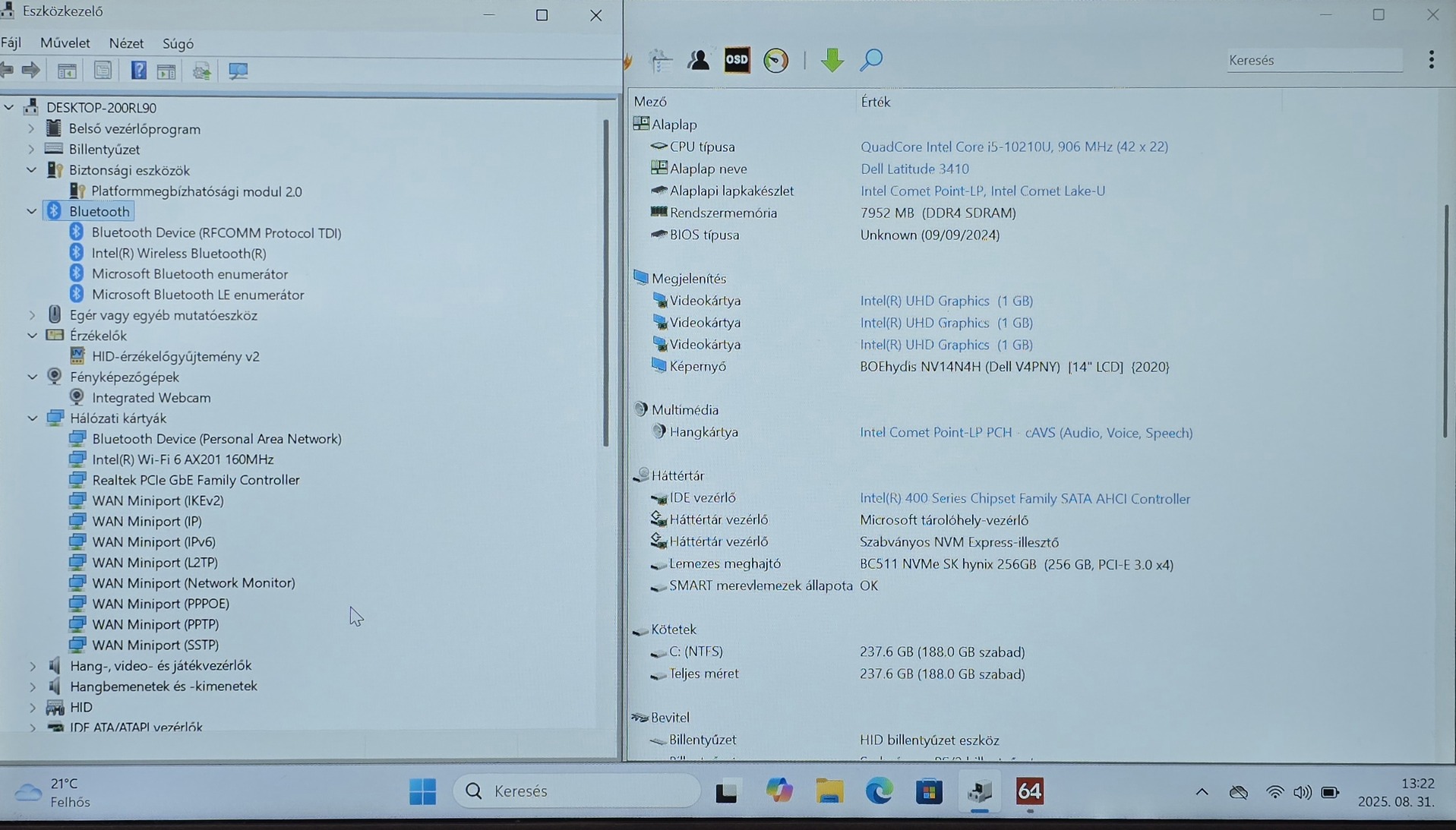Show hidden system tray icons
The image size is (1456, 830).
point(1202,792)
